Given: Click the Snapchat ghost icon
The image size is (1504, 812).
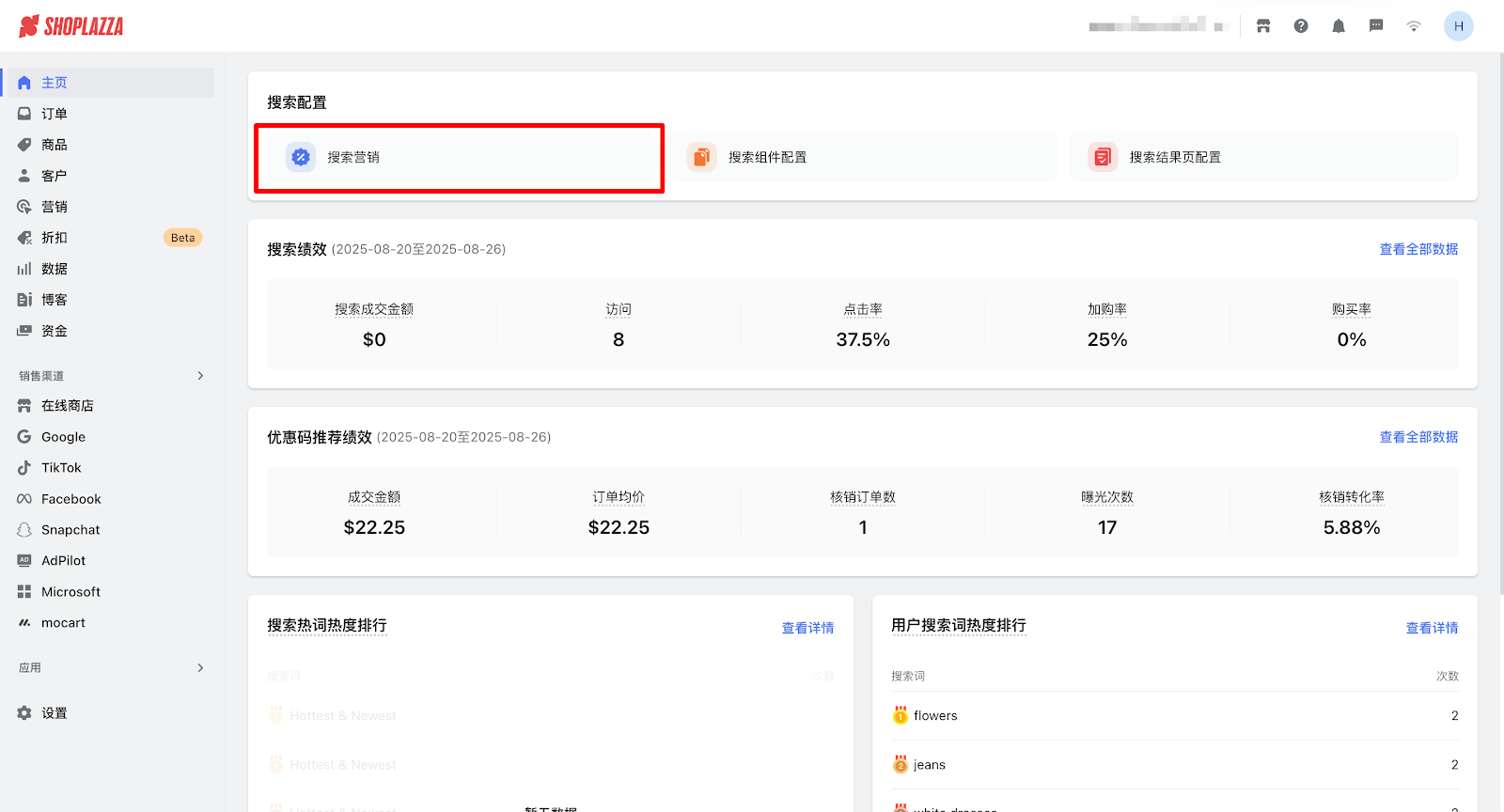Looking at the screenshot, I should (24, 530).
